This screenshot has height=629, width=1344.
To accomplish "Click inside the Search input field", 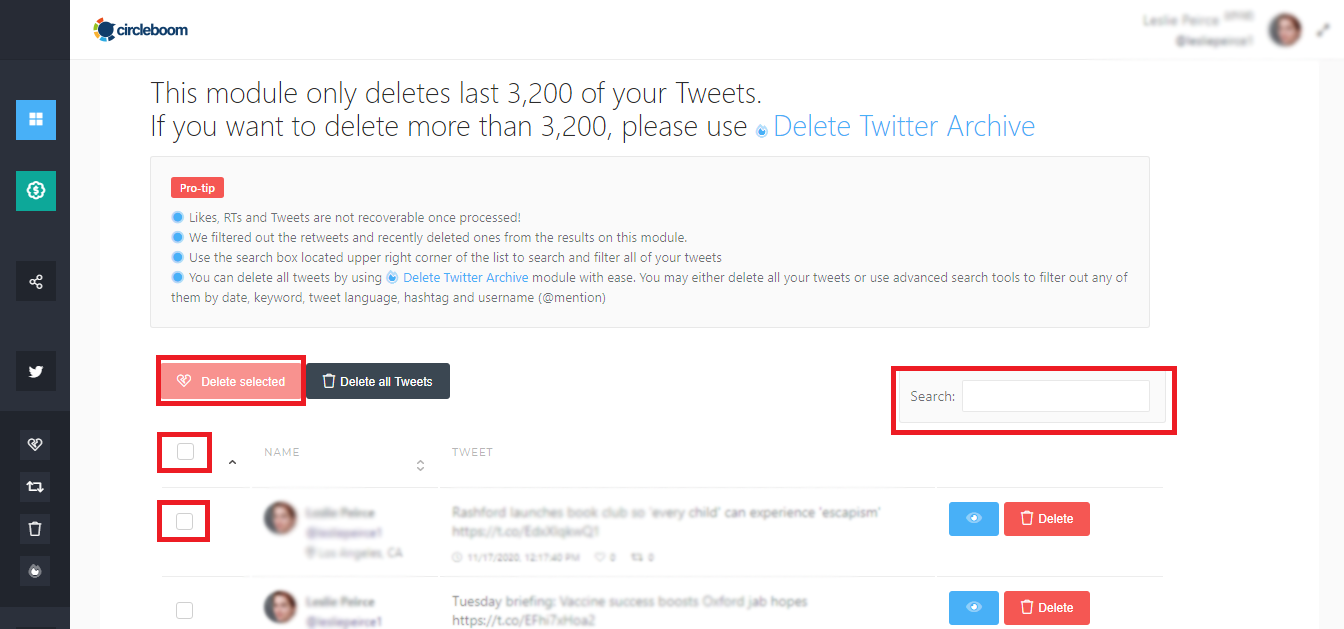I will [1055, 396].
